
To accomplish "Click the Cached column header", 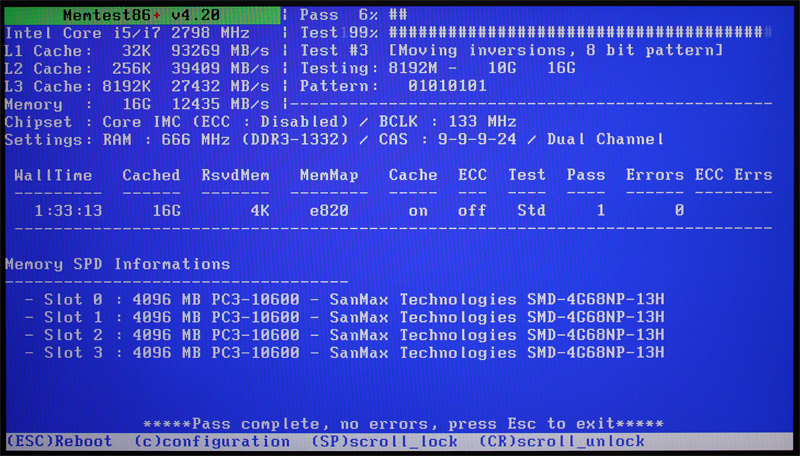I will click(x=152, y=175).
